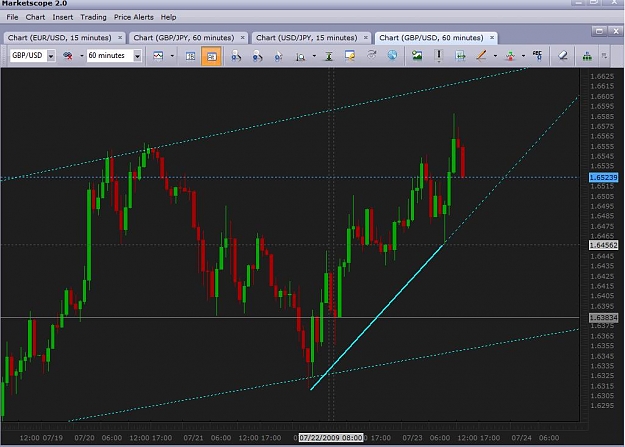
Task: Open the File menu
Action: click(12, 17)
